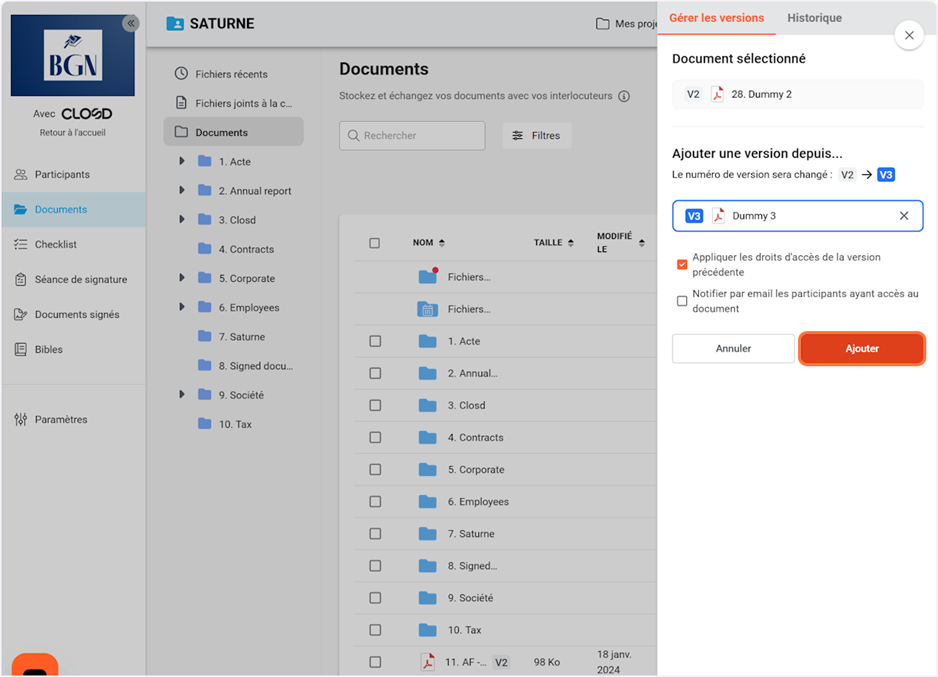
Task: Click into the Rechercher search field
Action: (420, 136)
